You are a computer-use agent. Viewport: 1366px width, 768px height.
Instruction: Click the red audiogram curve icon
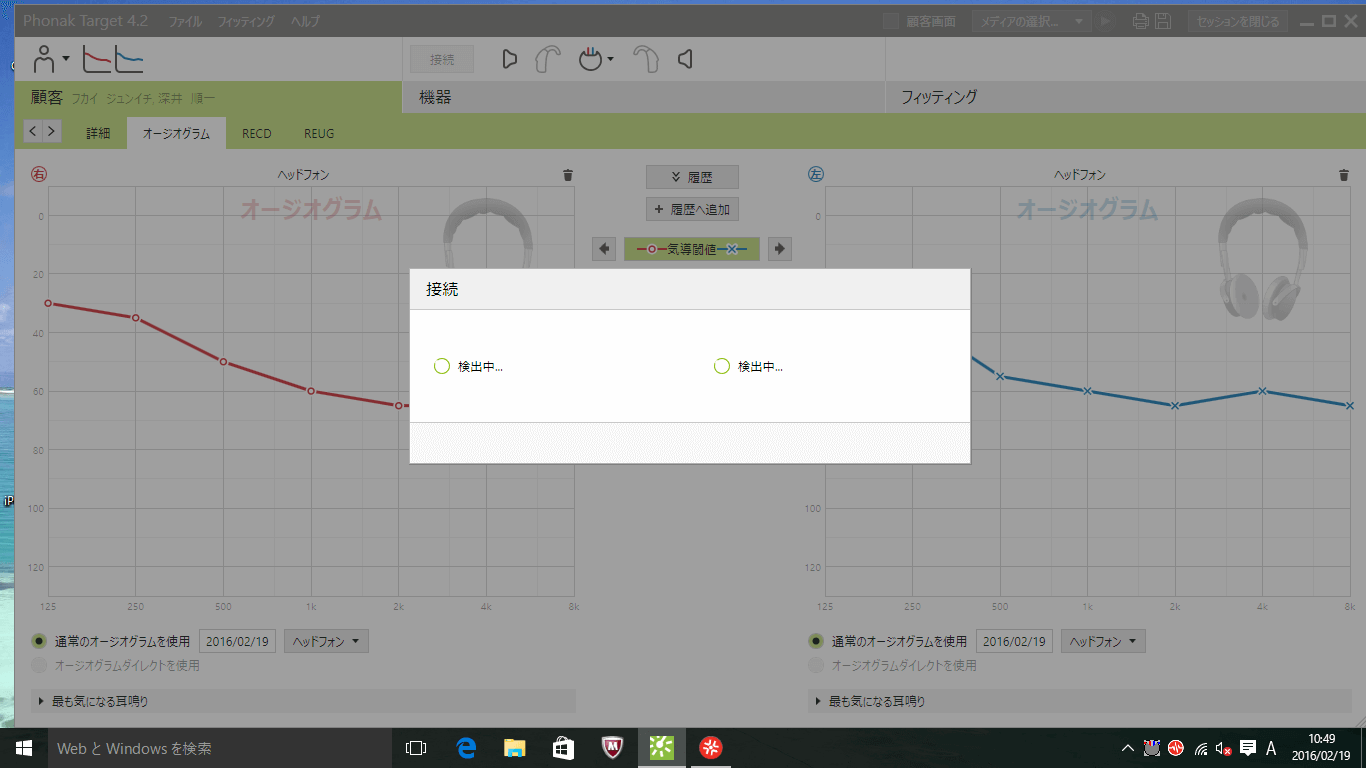click(x=96, y=60)
